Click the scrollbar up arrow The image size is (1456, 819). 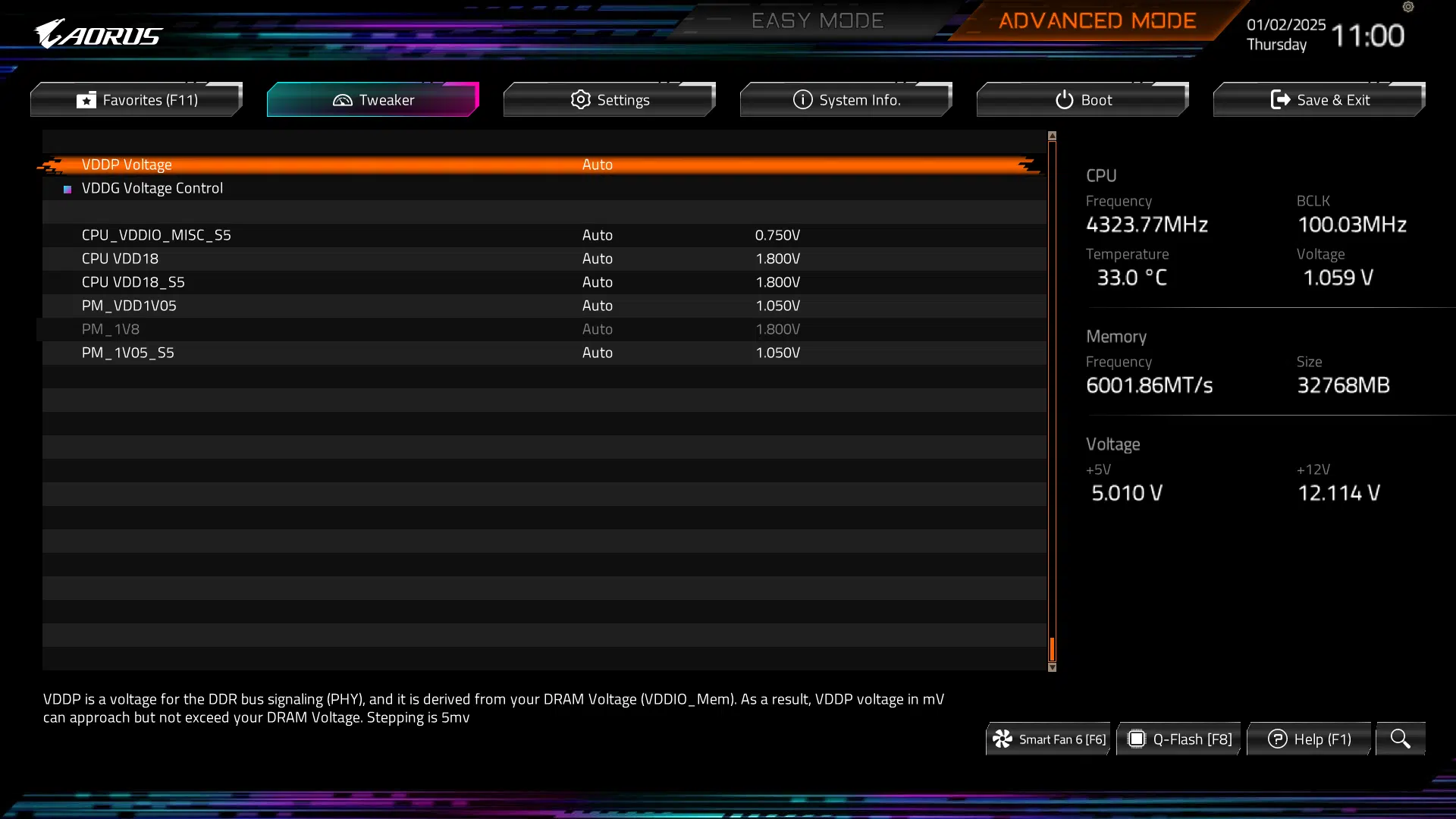(x=1052, y=136)
